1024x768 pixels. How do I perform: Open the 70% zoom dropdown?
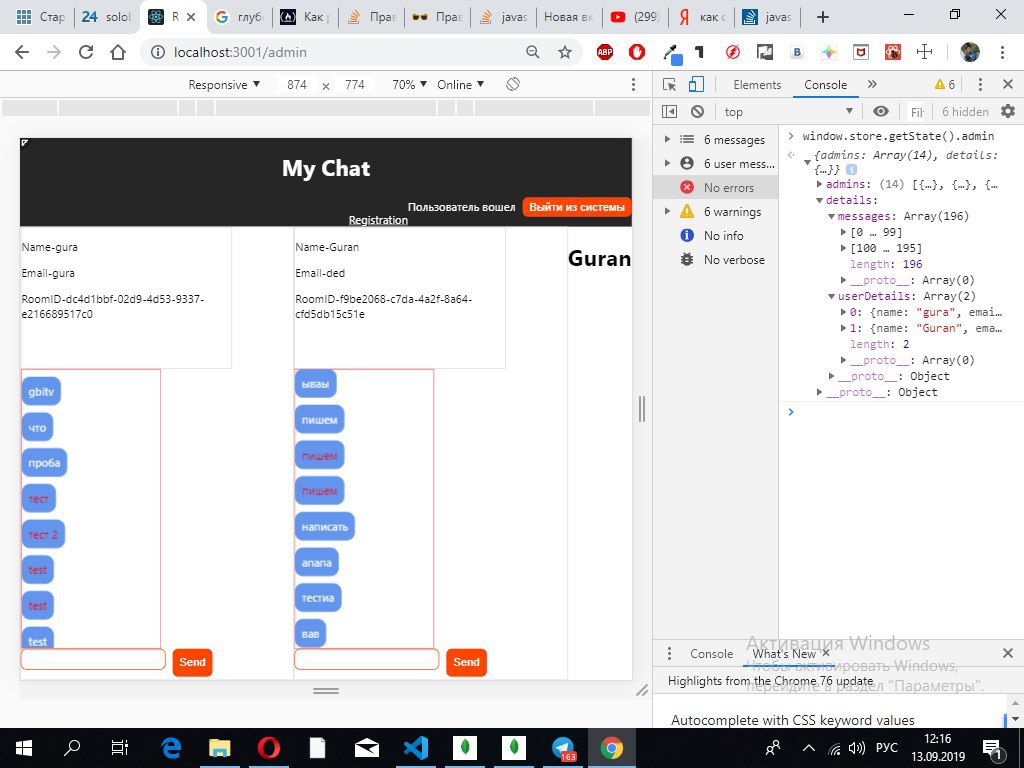(409, 85)
